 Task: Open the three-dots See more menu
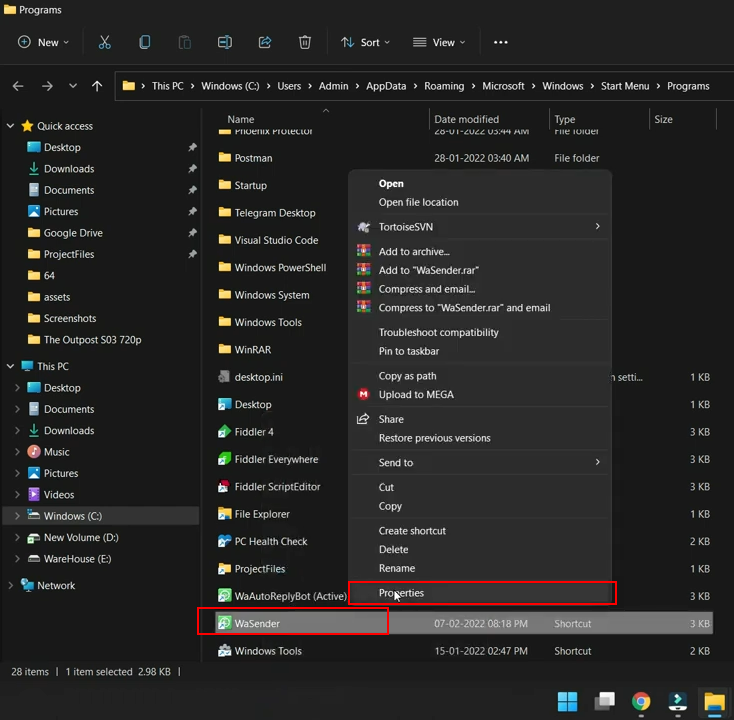500,43
